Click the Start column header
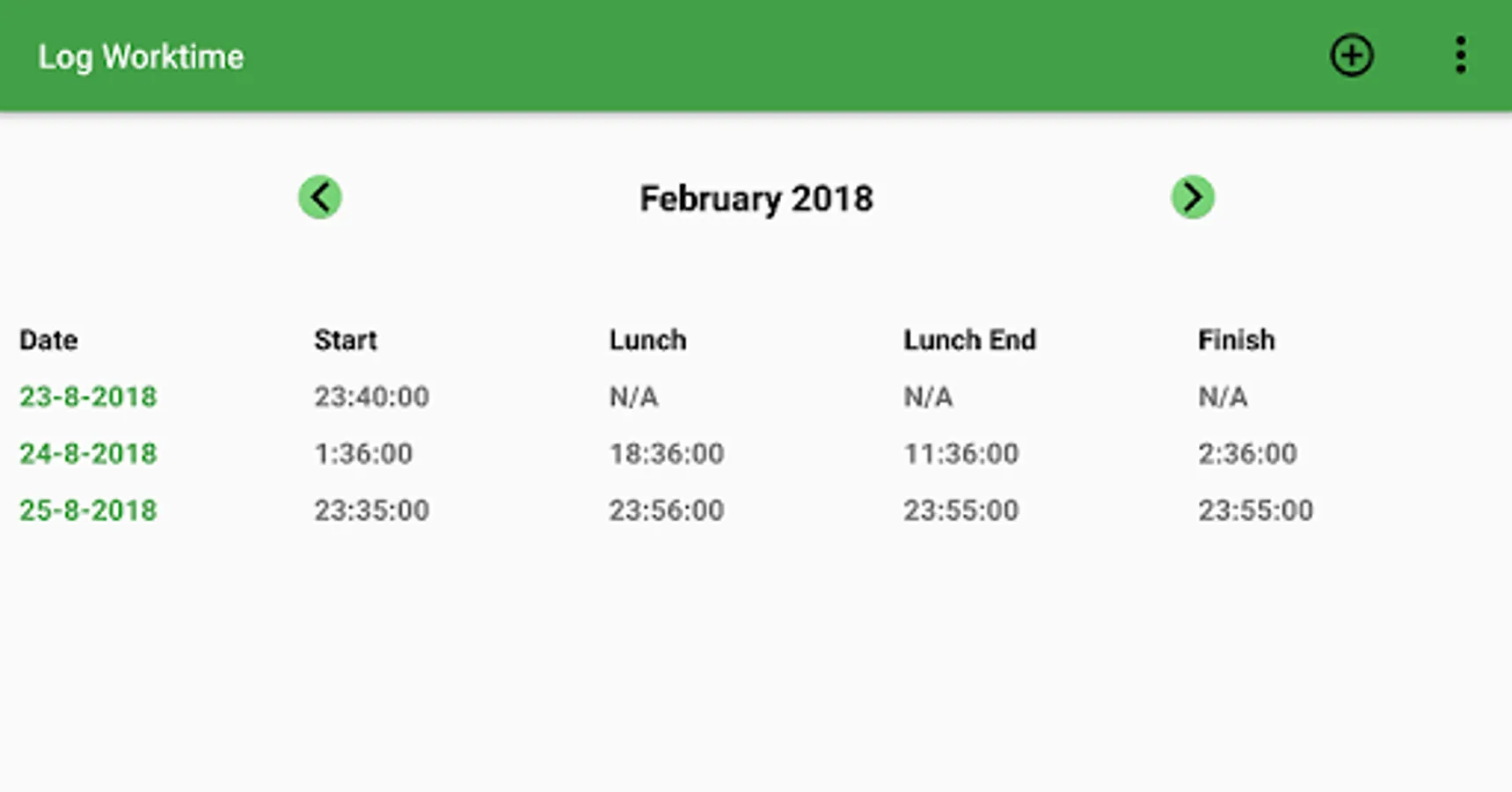Screen dimensions: 1512x792 point(346,340)
